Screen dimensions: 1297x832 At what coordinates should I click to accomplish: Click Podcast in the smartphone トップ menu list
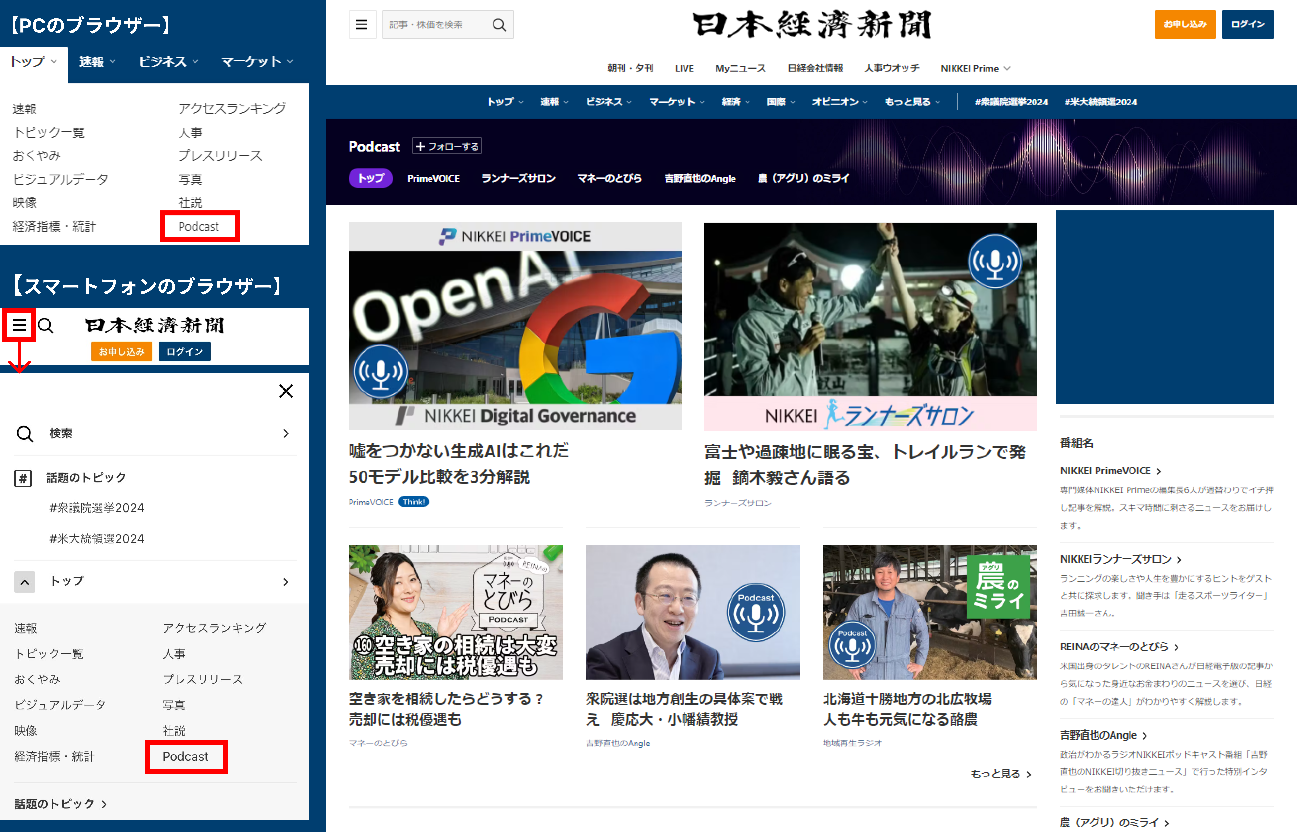(186, 757)
